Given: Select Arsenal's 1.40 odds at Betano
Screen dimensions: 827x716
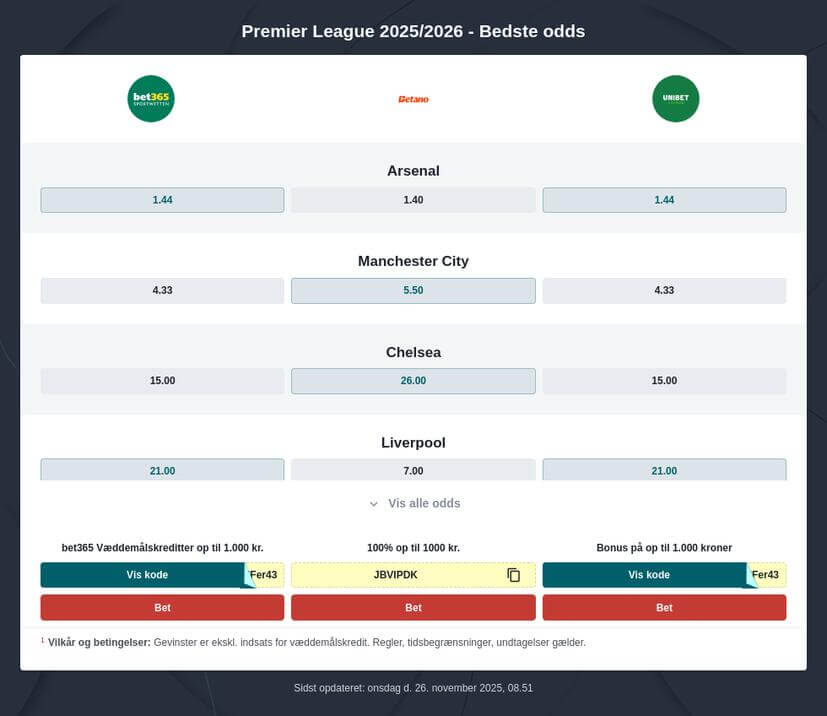Looking at the screenshot, I should tap(413, 199).
